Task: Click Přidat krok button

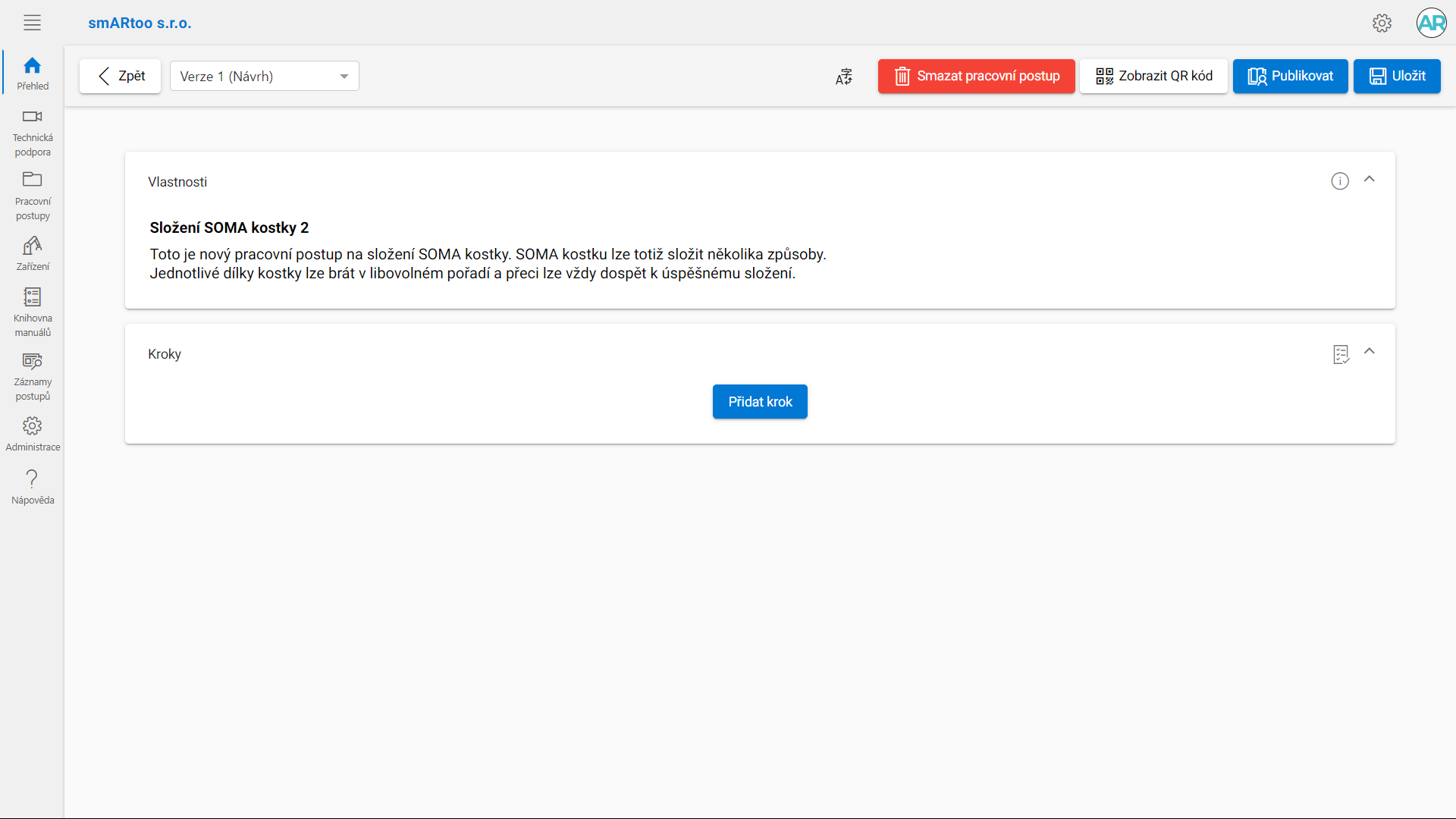Action: [x=760, y=402]
